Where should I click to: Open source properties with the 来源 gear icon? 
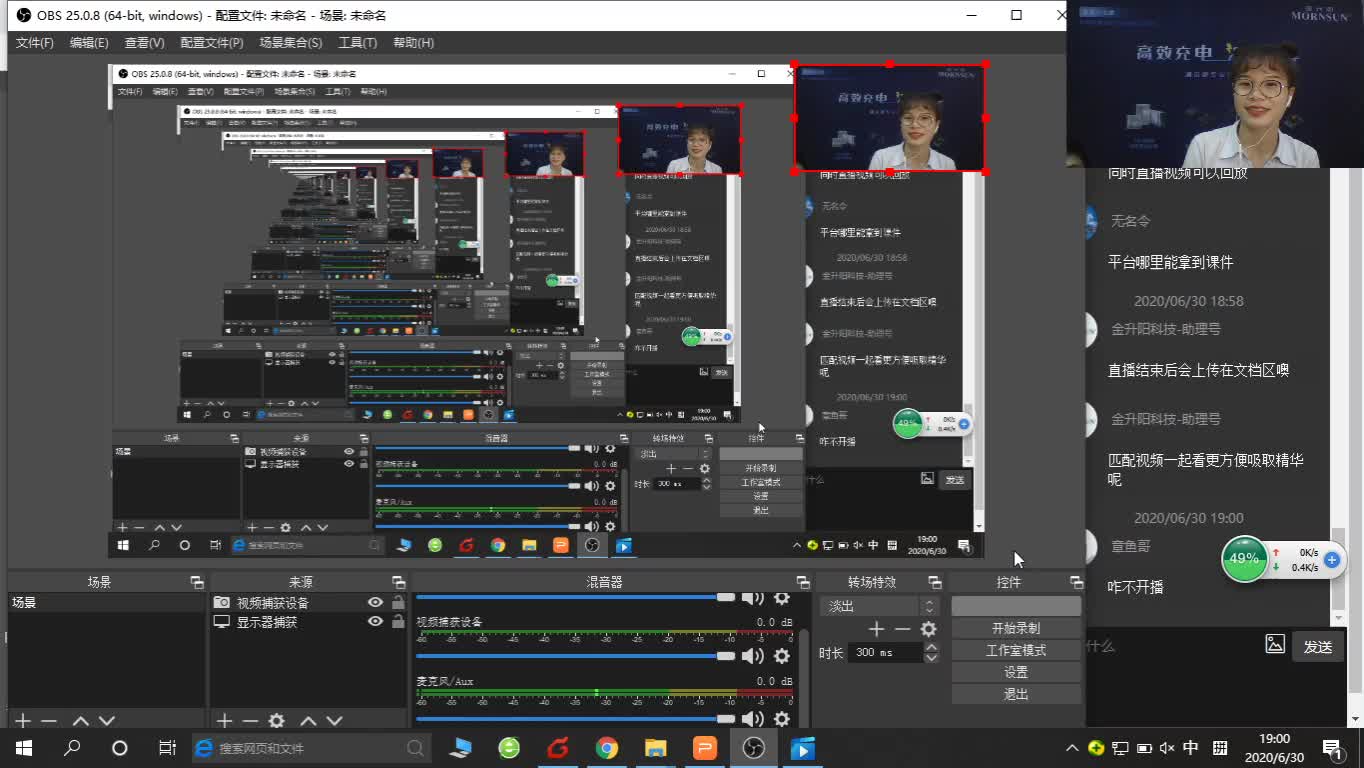276,720
